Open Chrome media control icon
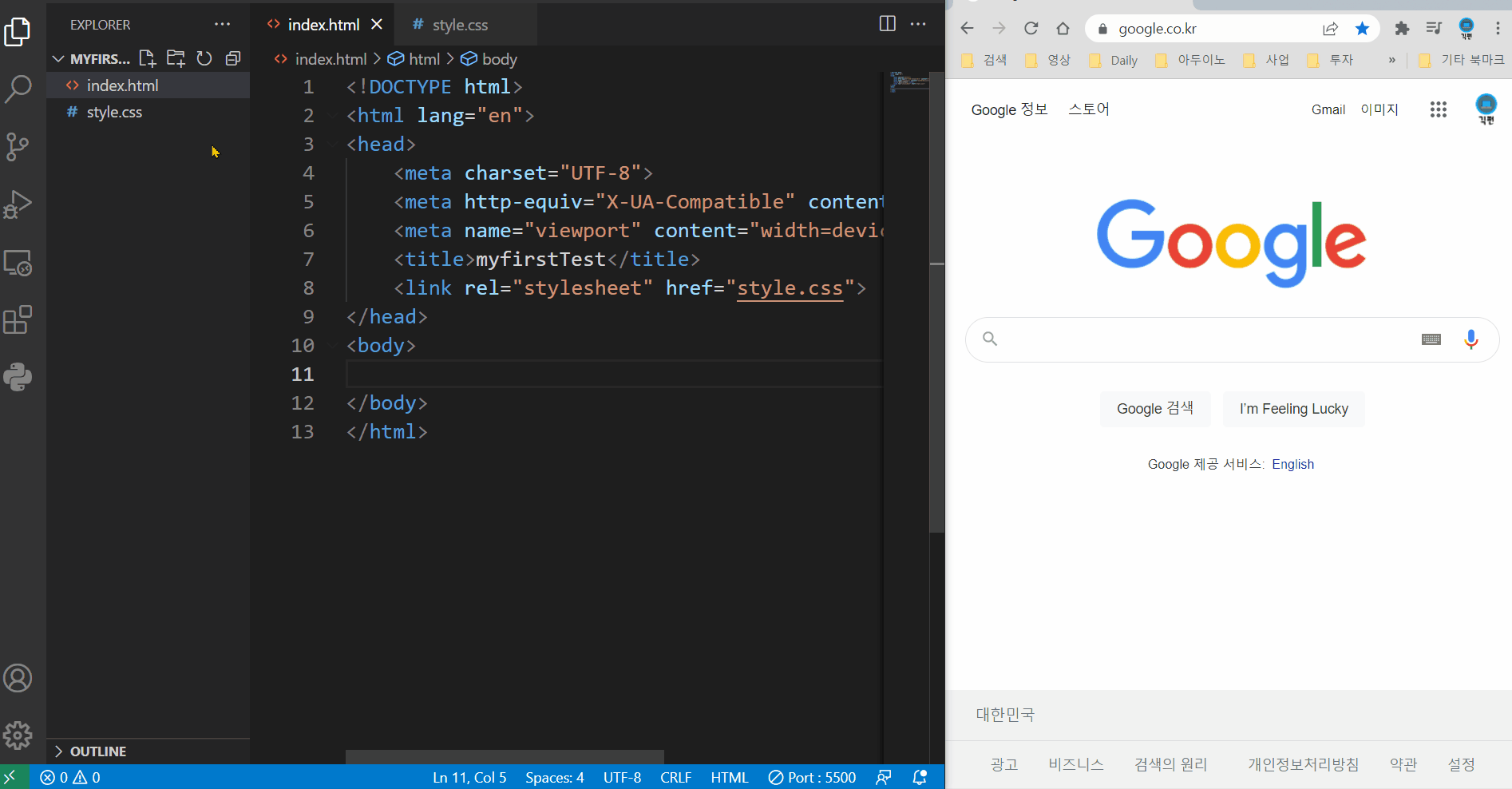The width and height of the screenshot is (1512, 789). click(x=1434, y=29)
